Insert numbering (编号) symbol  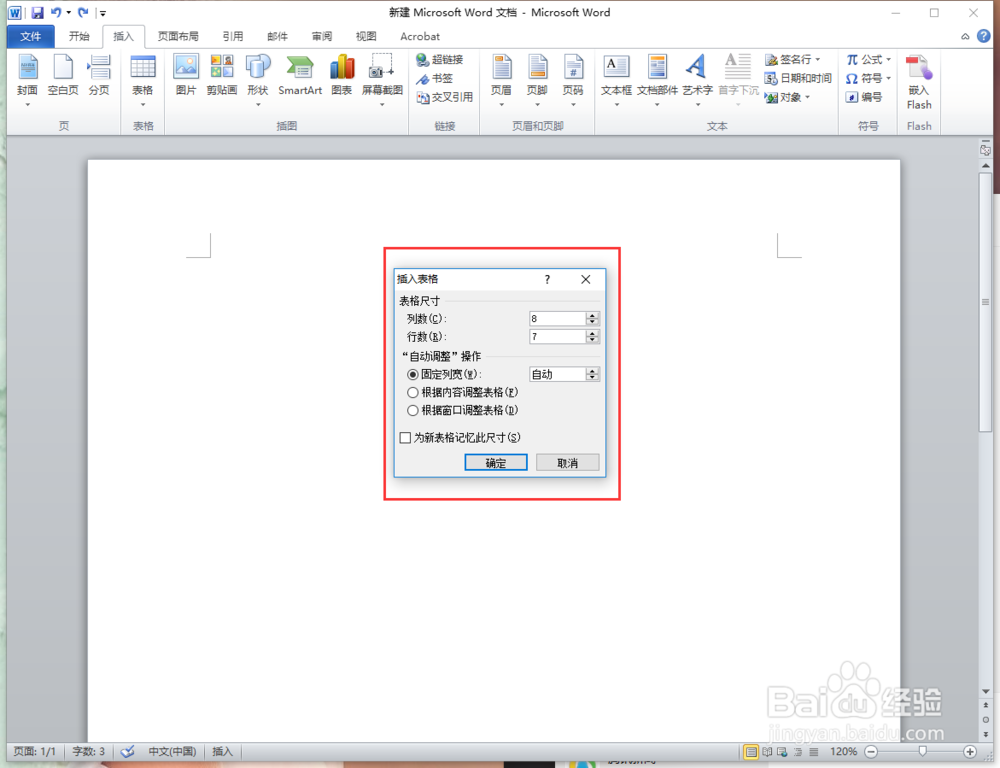pyautogui.click(x=864, y=97)
